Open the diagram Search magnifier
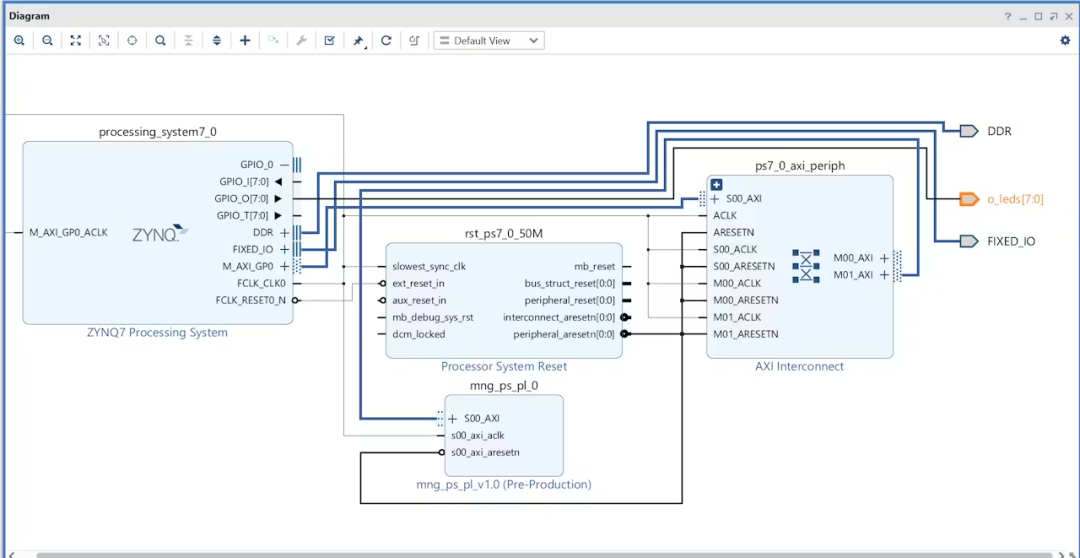This screenshot has width=1080, height=558. tap(160, 41)
